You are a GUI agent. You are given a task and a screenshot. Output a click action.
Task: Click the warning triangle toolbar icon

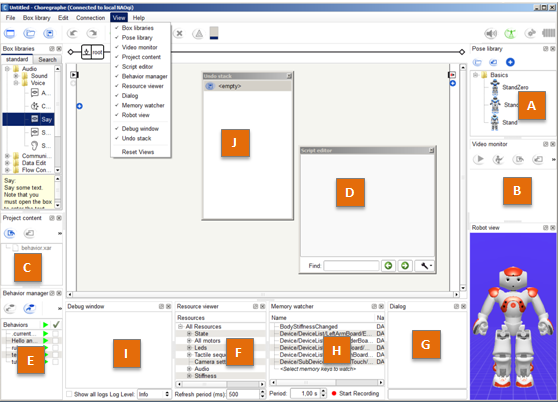click(198, 34)
